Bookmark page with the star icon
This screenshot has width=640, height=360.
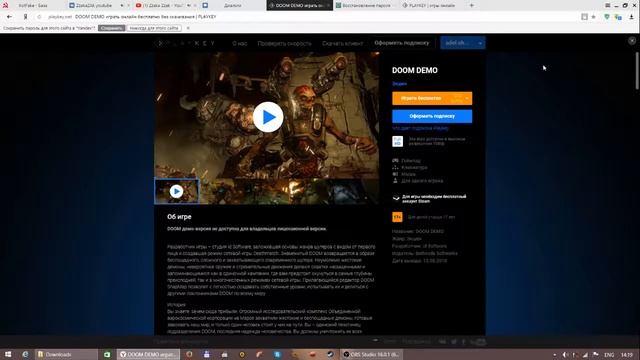click(x=594, y=17)
